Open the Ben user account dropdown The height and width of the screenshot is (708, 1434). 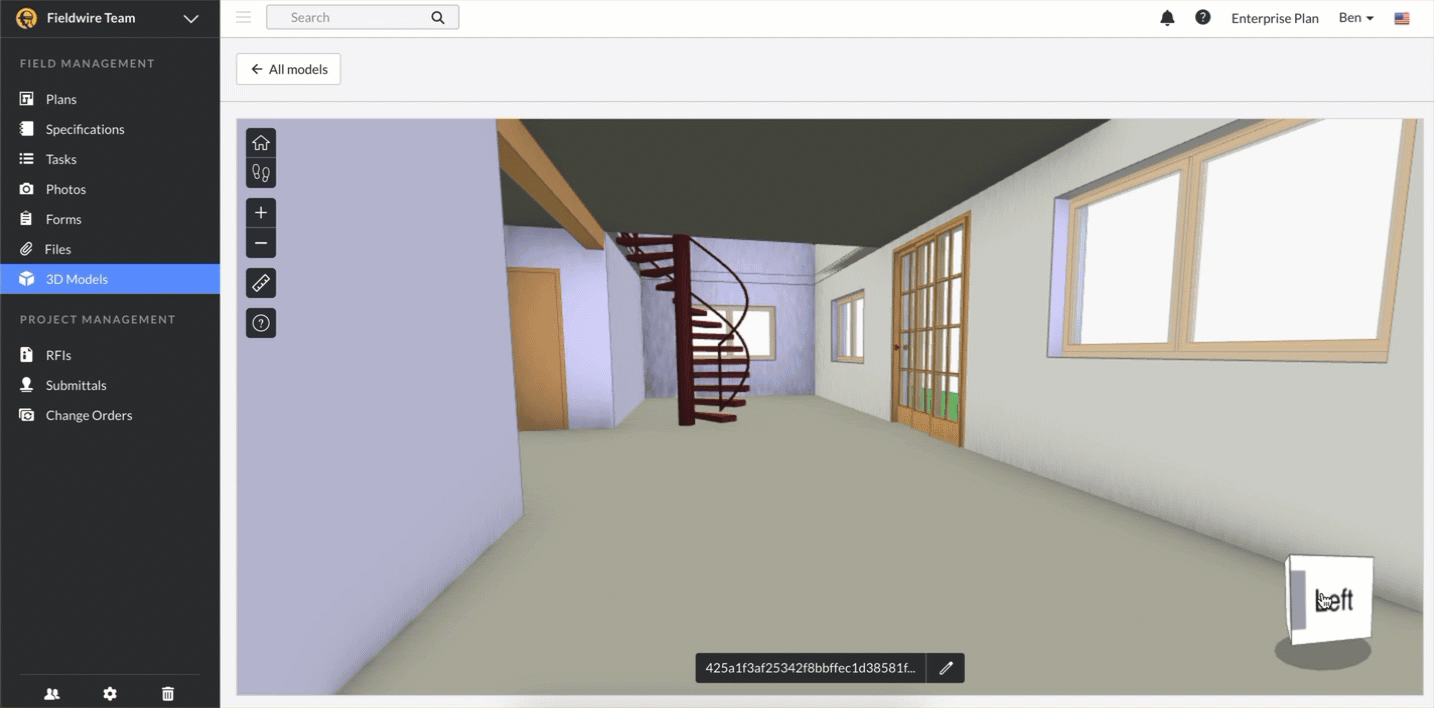tap(1356, 18)
